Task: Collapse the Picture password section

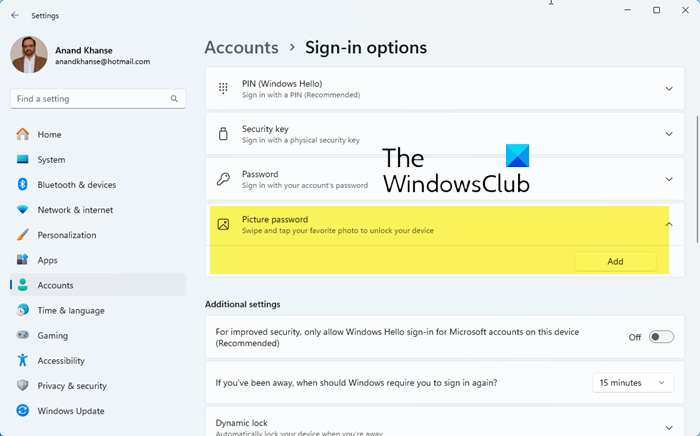Action: [x=669, y=224]
